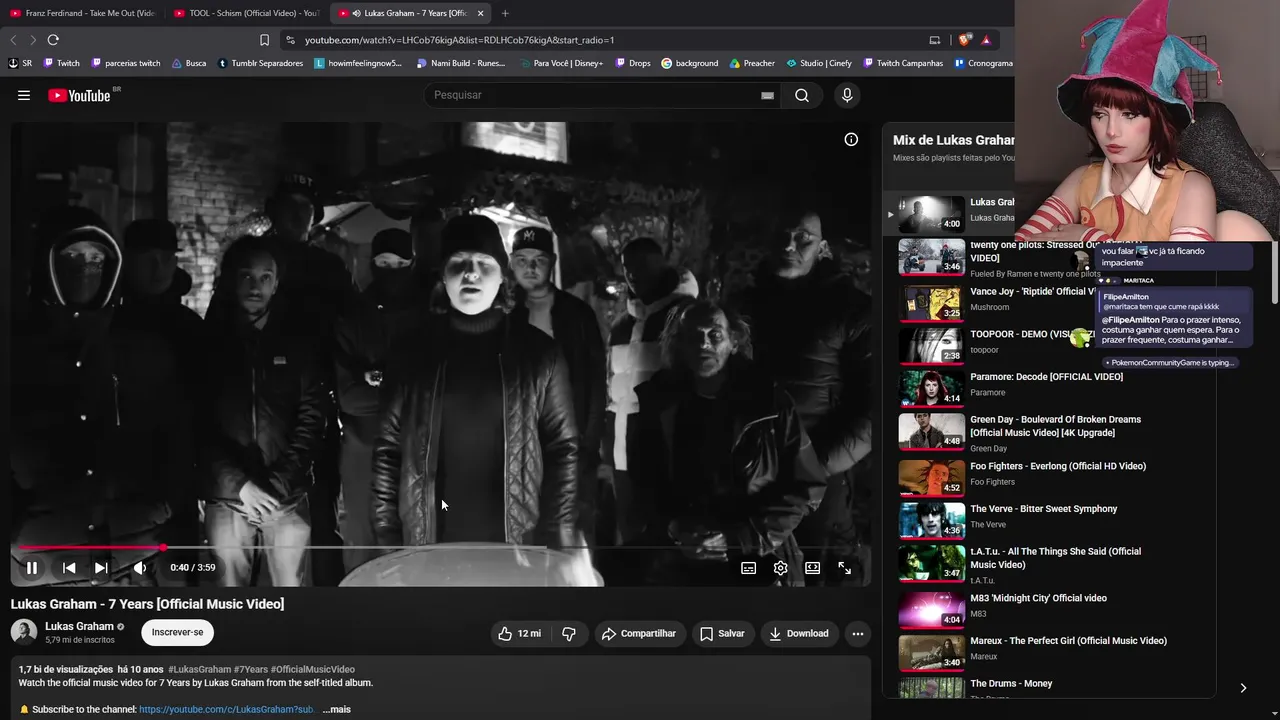
Task: Share the video via Compartilhar
Action: pos(638,633)
